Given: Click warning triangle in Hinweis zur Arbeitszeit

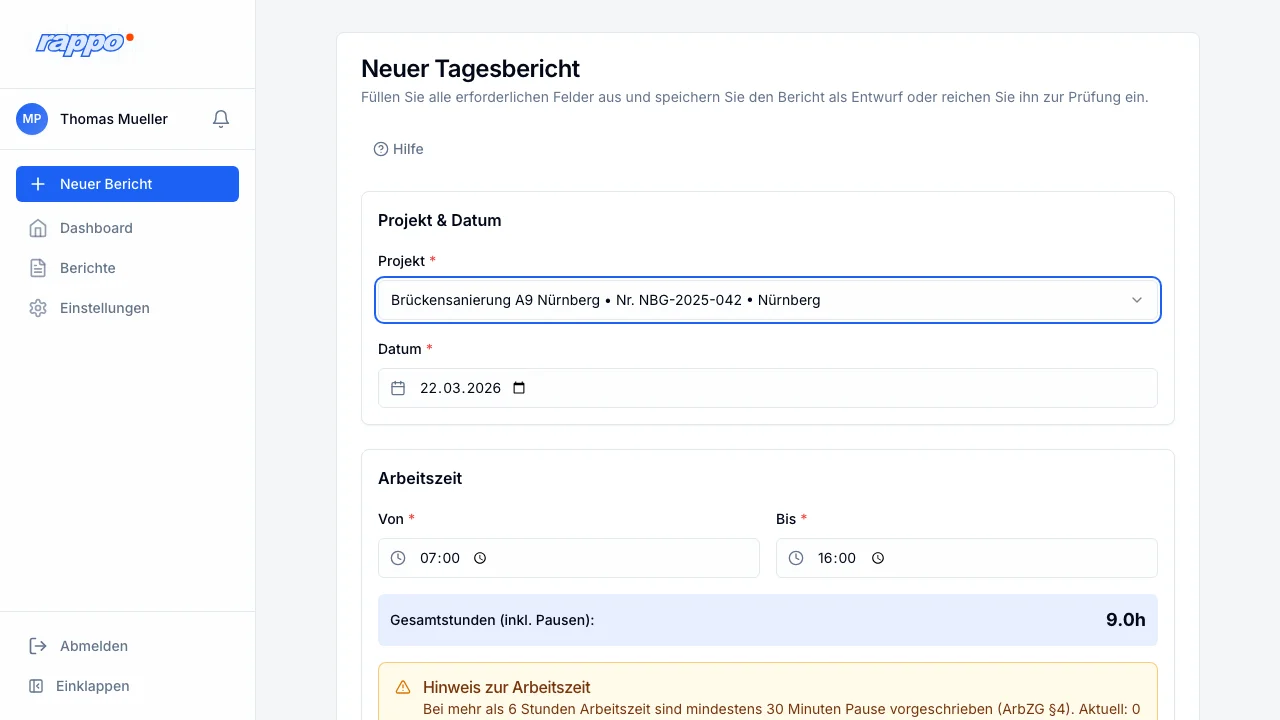Looking at the screenshot, I should point(403,687).
